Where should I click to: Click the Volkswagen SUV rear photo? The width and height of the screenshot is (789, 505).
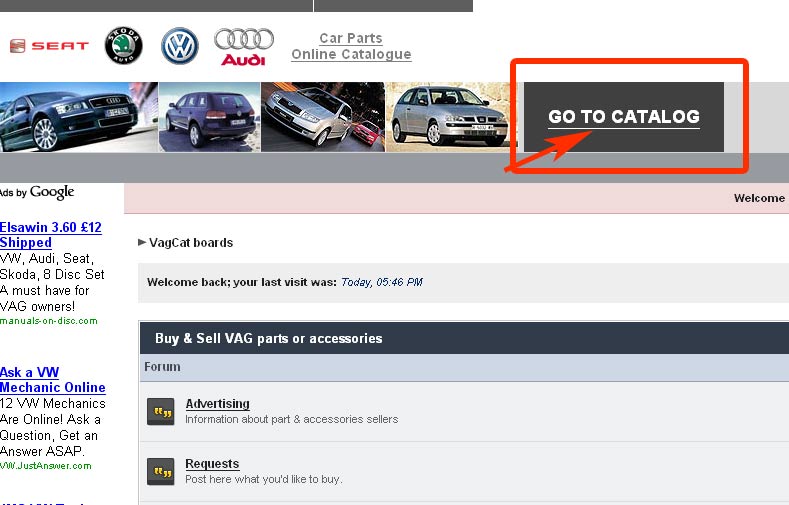coord(209,117)
